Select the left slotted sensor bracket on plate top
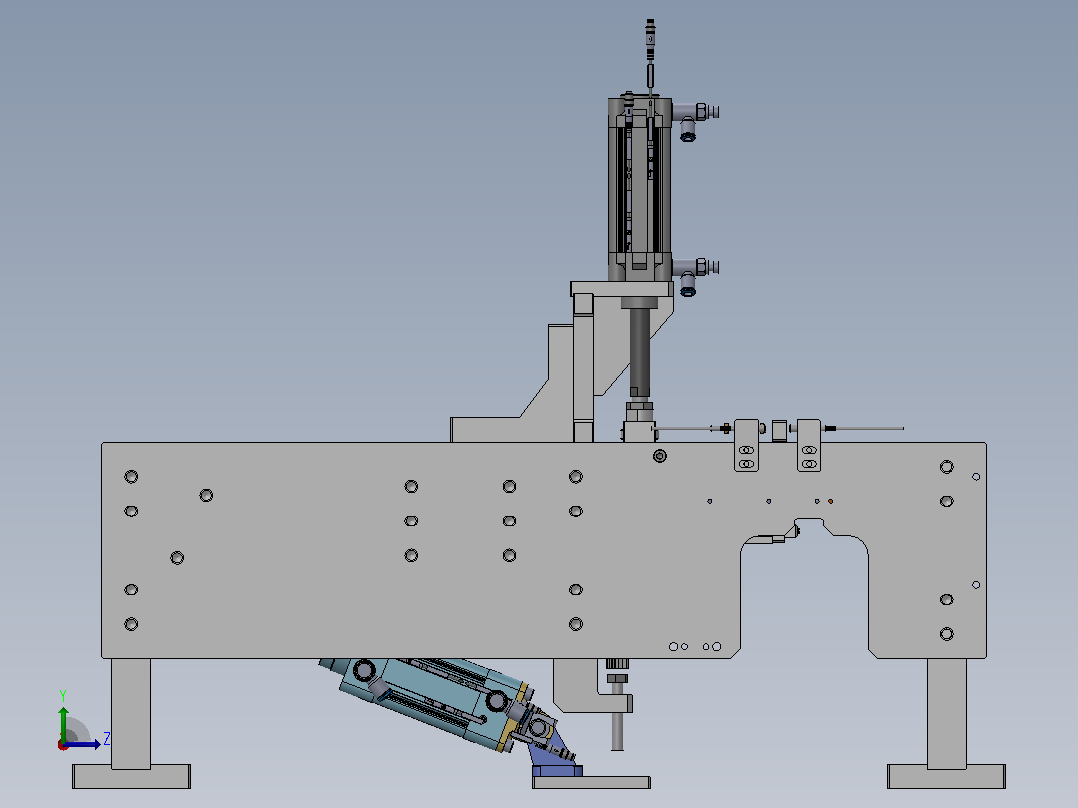The width and height of the screenshot is (1078, 808). (747, 445)
